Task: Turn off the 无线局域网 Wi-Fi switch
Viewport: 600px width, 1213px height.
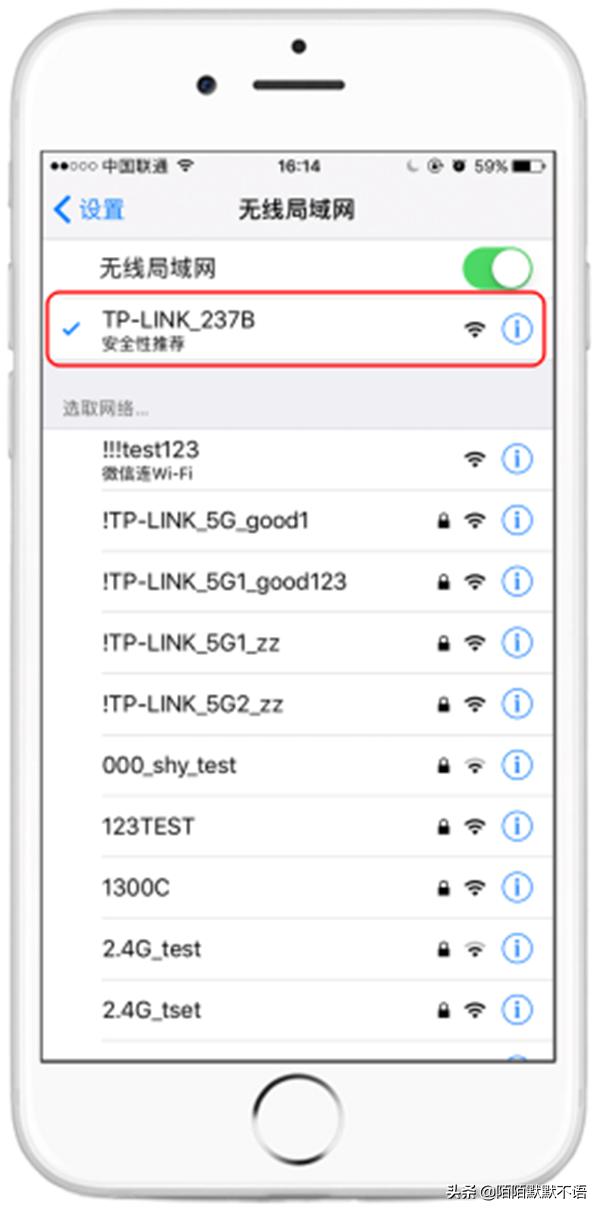Action: click(497, 268)
